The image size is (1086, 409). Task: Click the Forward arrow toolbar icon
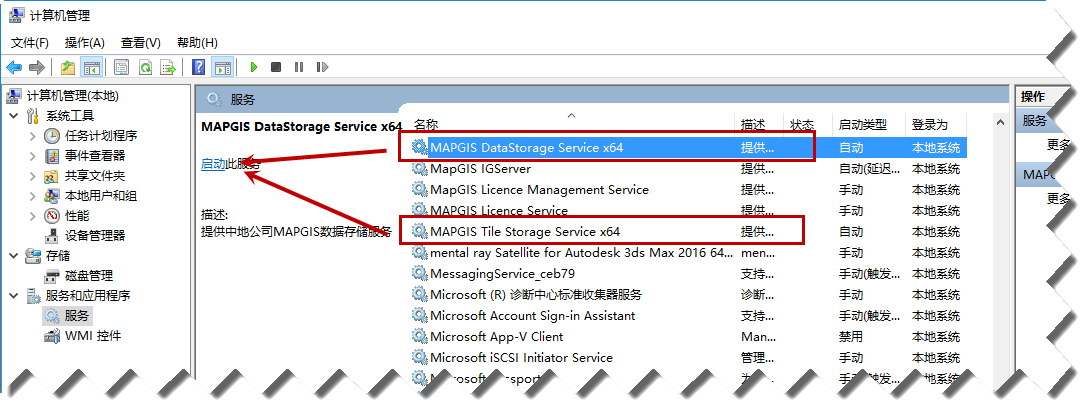(x=37, y=67)
